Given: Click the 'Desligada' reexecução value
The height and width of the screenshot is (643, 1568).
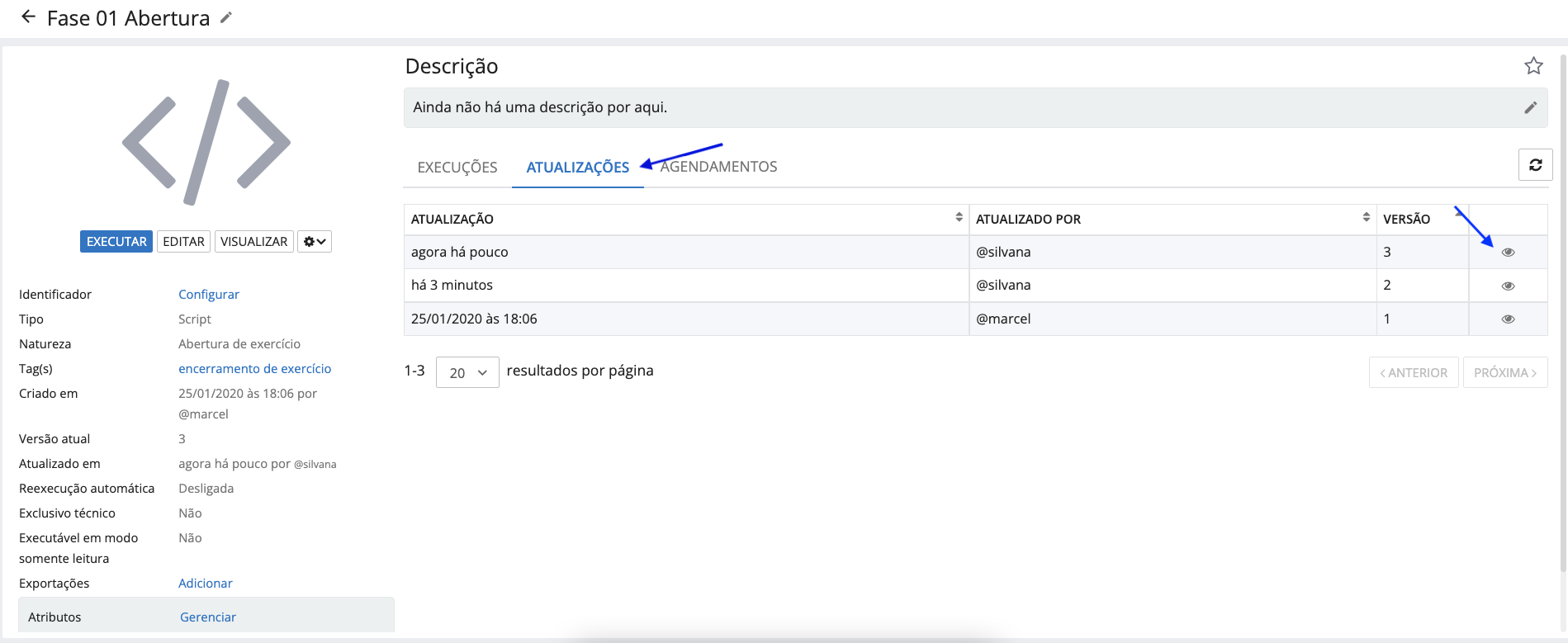Looking at the screenshot, I should click(x=206, y=489).
